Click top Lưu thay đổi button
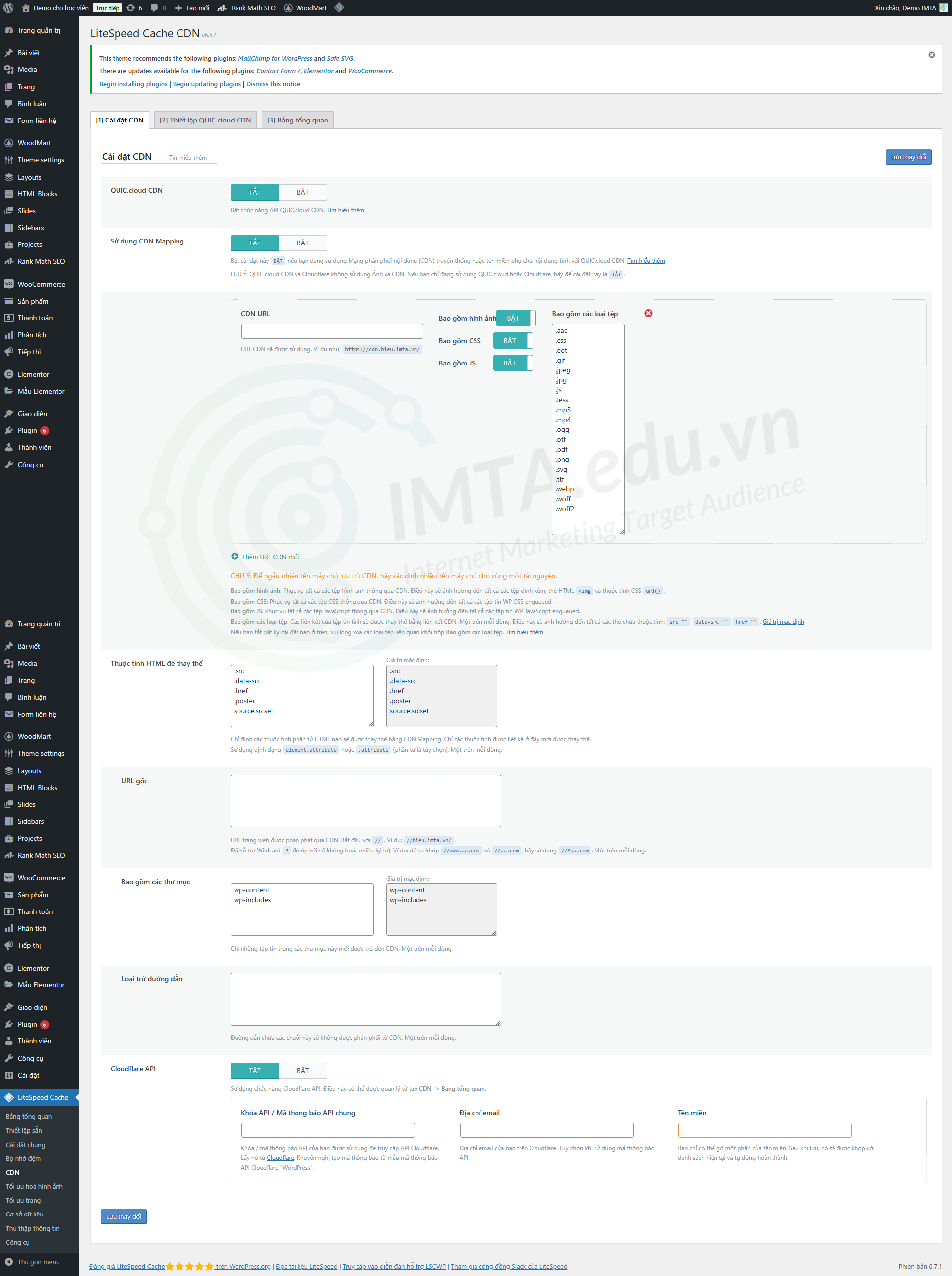Image resolution: width=952 pixels, height=1276 pixels. pyautogui.click(x=908, y=157)
